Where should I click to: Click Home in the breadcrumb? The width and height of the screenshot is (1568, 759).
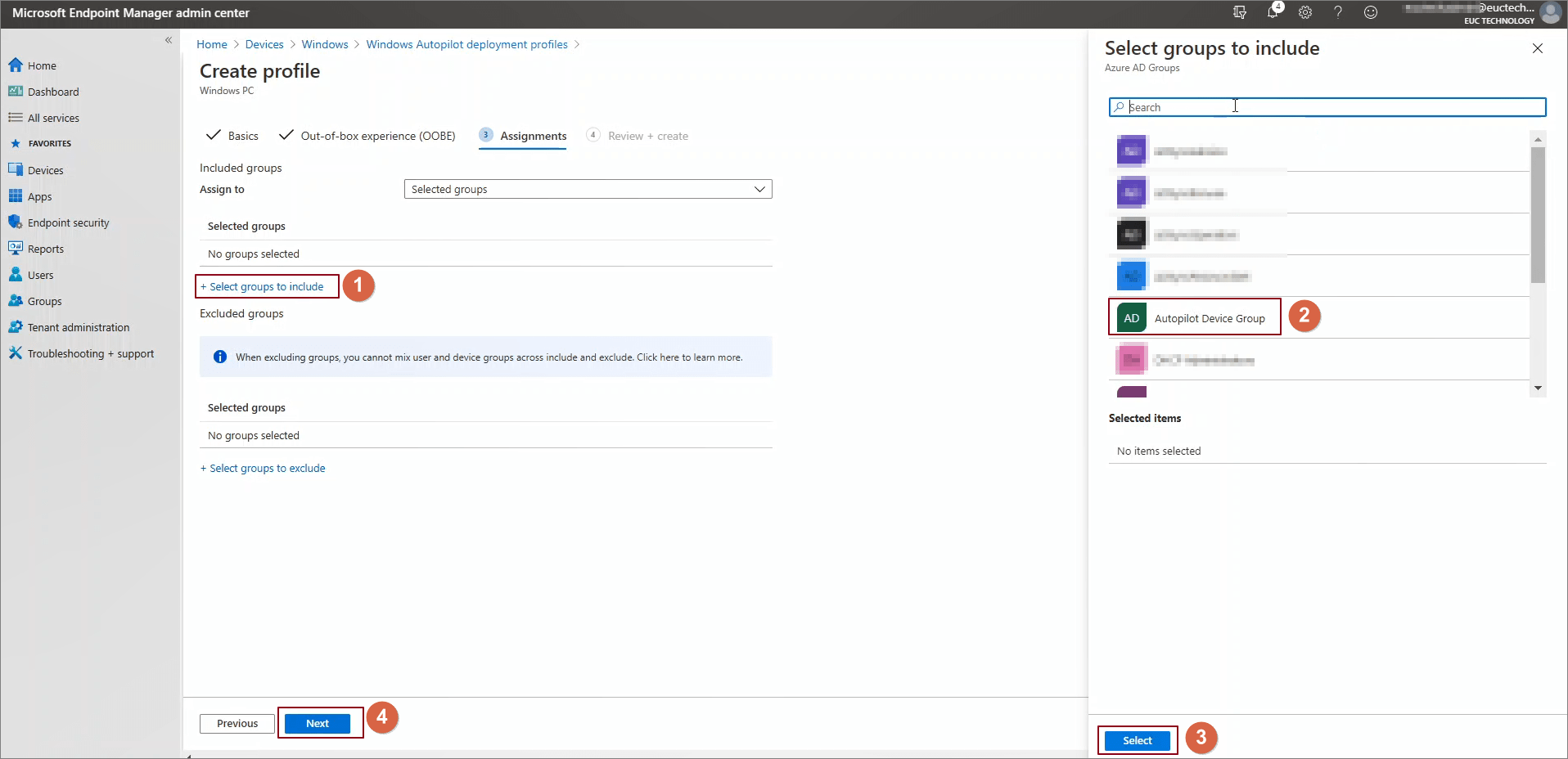212,44
